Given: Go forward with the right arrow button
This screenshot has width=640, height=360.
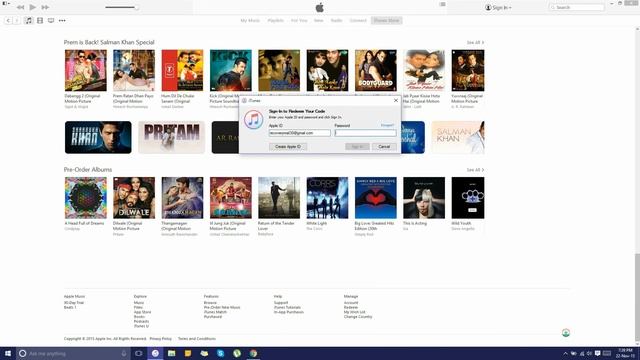Looking at the screenshot, I should point(17,20).
